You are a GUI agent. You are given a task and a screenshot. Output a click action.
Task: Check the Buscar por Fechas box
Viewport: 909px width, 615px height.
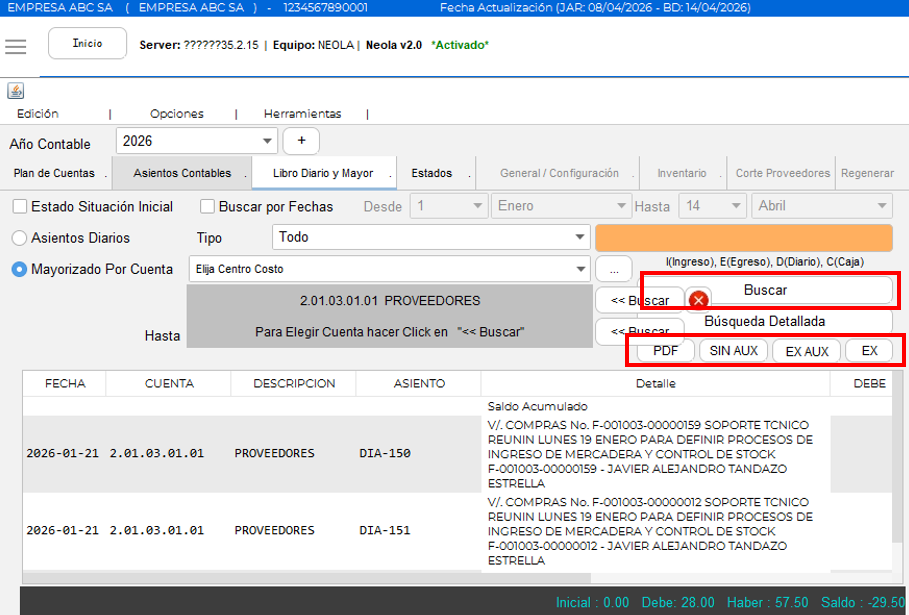207,206
